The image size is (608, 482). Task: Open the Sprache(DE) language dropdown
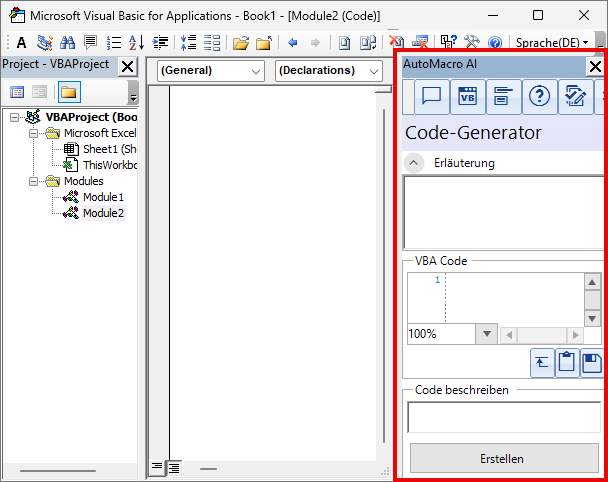552,42
